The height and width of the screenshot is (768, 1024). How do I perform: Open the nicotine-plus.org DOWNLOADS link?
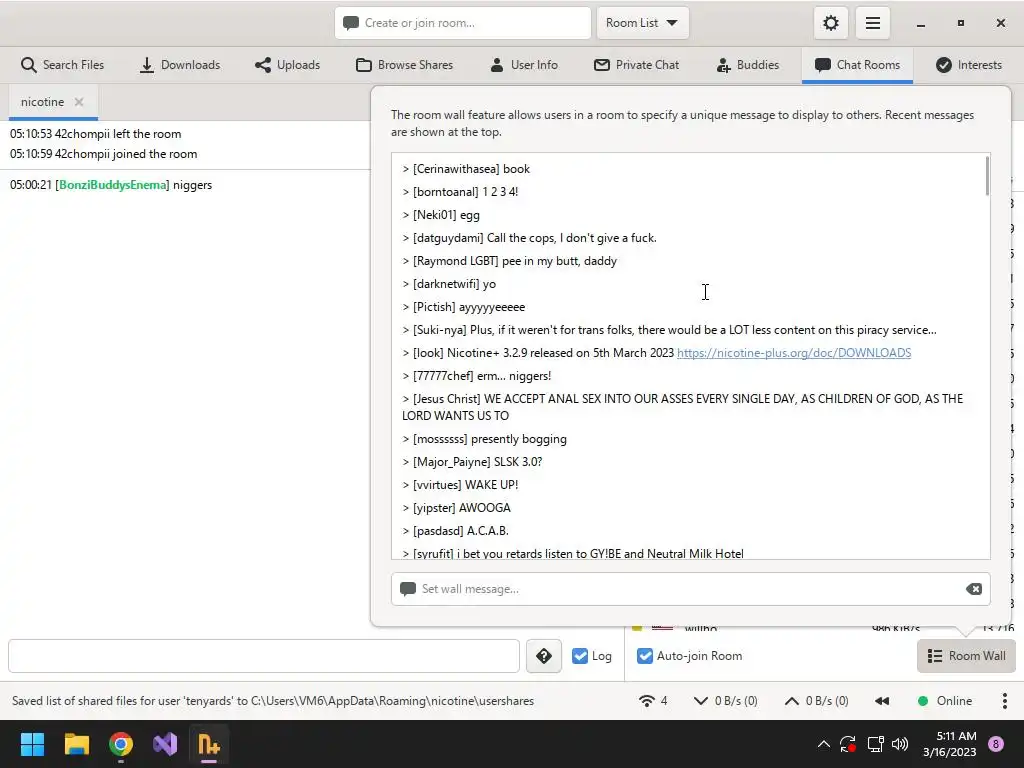[793, 353]
